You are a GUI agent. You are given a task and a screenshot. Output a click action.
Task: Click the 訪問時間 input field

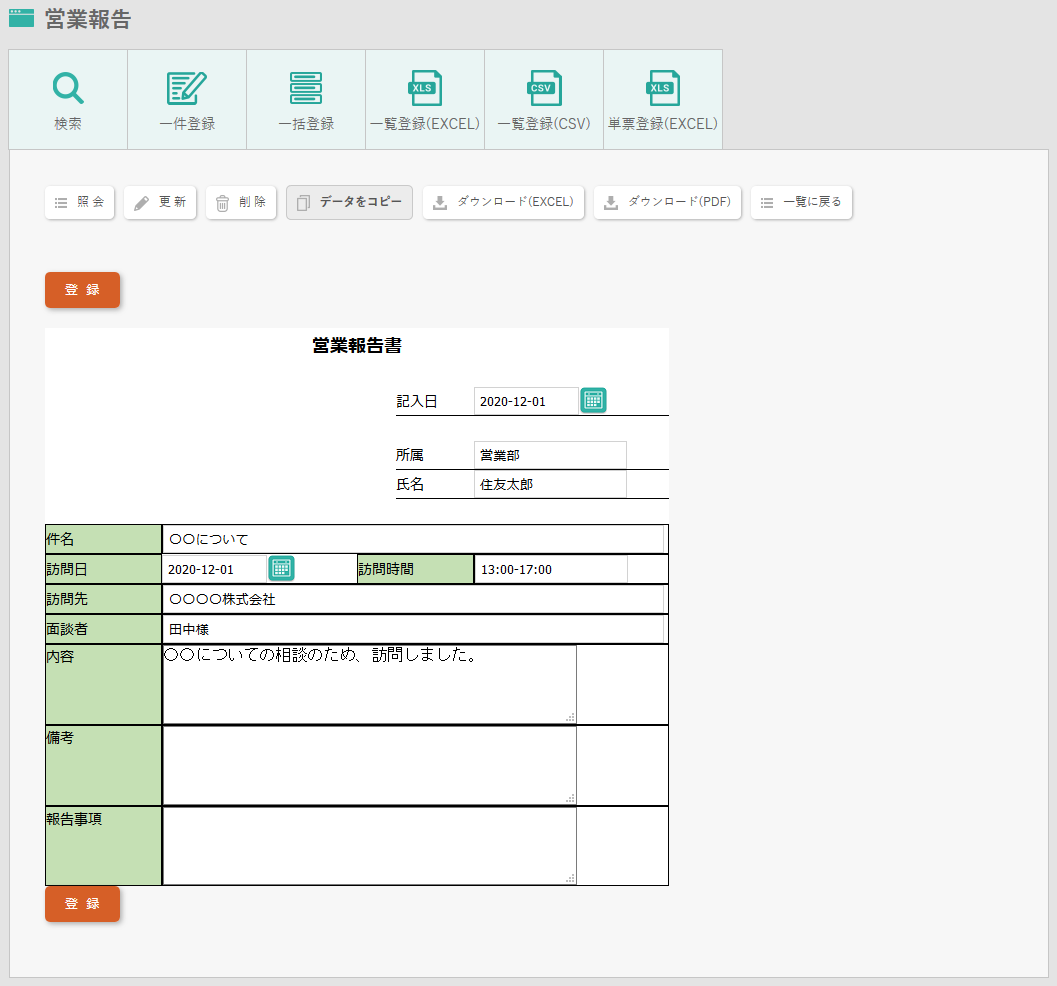[x=551, y=569]
